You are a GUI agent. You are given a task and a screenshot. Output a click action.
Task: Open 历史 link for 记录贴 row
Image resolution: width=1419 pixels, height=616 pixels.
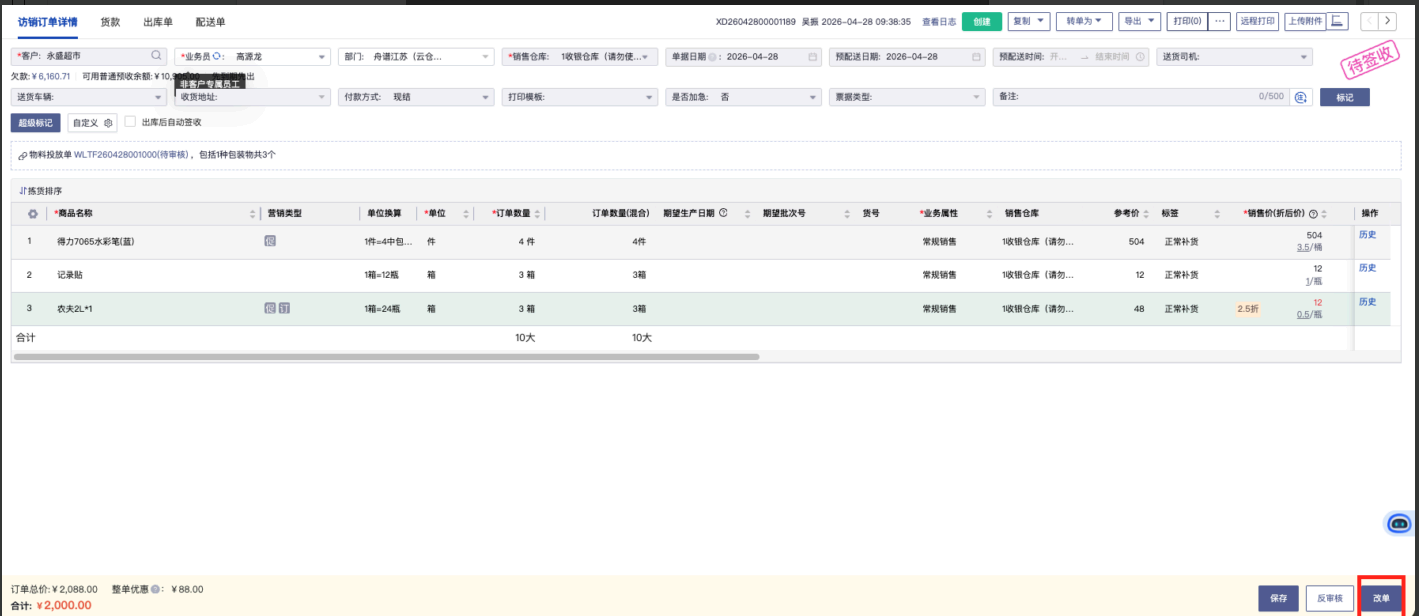pos(1367,267)
